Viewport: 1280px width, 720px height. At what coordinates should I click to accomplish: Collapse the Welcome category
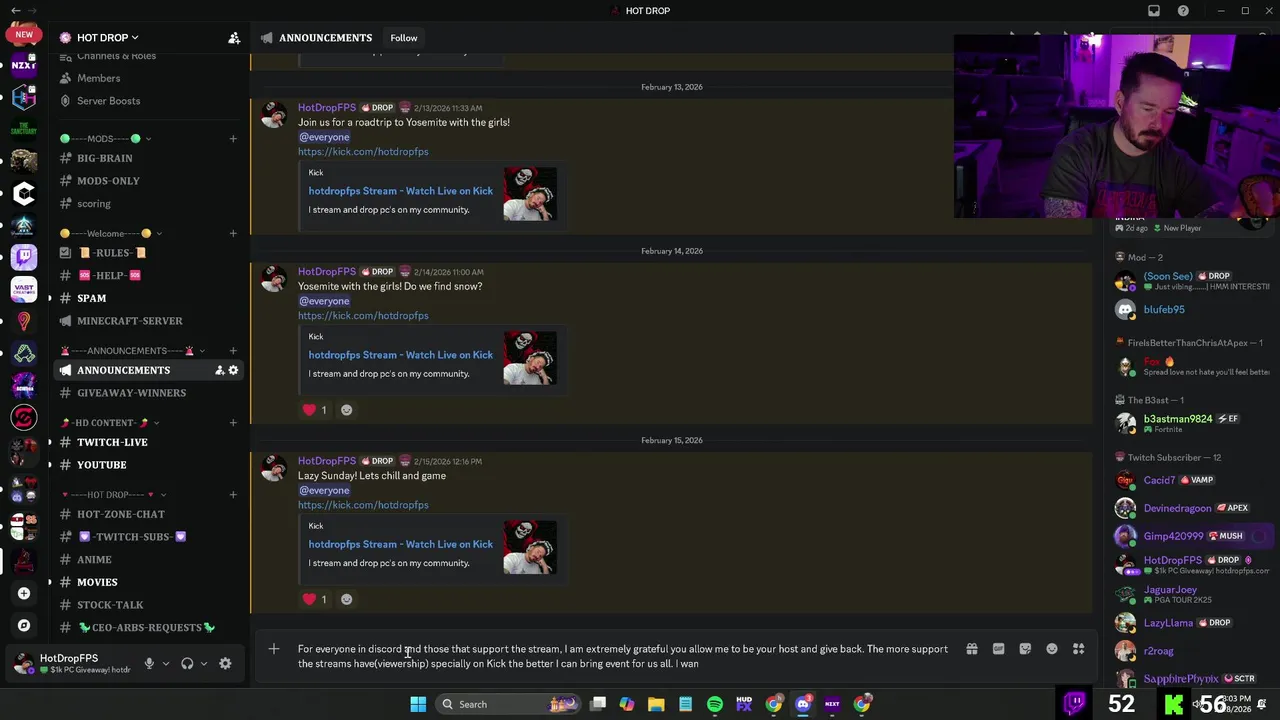pos(111,234)
